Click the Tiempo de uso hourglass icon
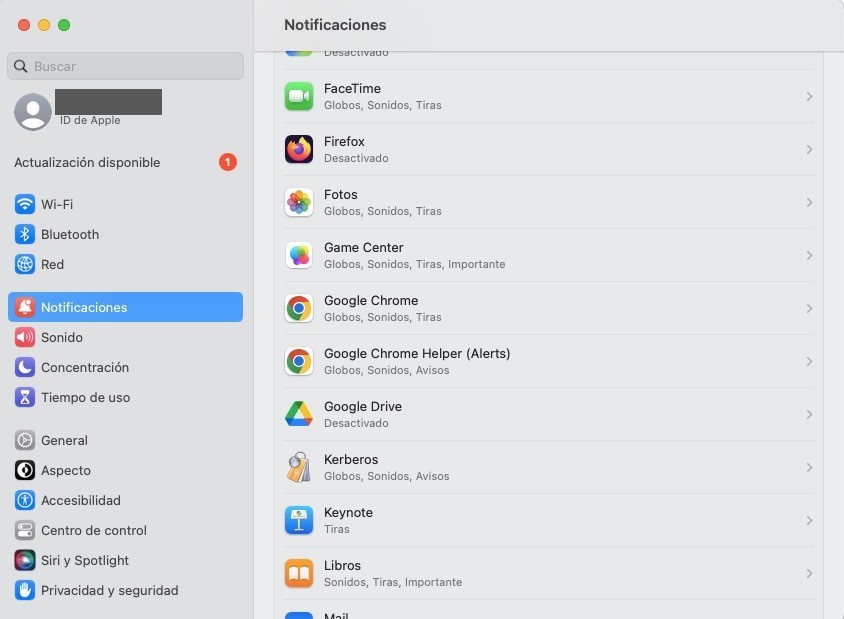Viewport: 844px width, 619px height. click(x=25, y=397)
